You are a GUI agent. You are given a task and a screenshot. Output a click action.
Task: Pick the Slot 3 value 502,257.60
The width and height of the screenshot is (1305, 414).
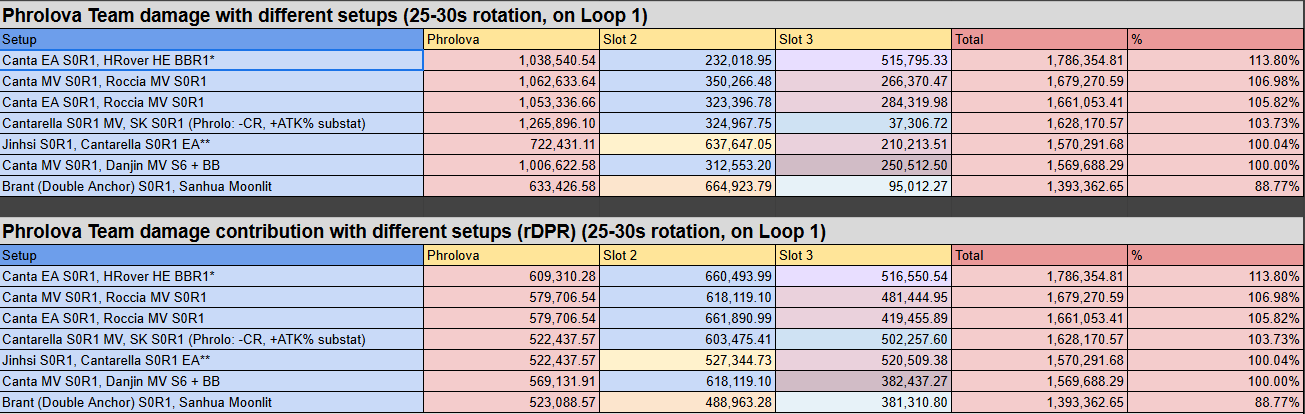point(864,340)
